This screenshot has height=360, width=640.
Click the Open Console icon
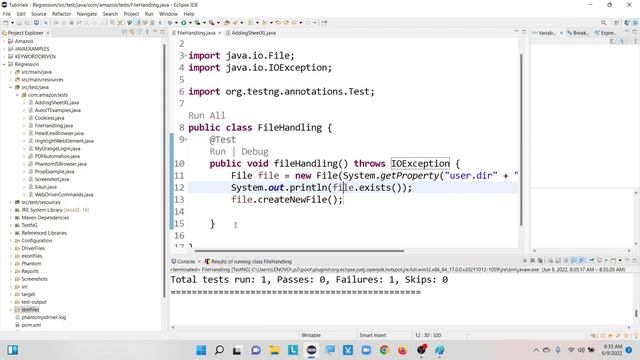point(613,260)
